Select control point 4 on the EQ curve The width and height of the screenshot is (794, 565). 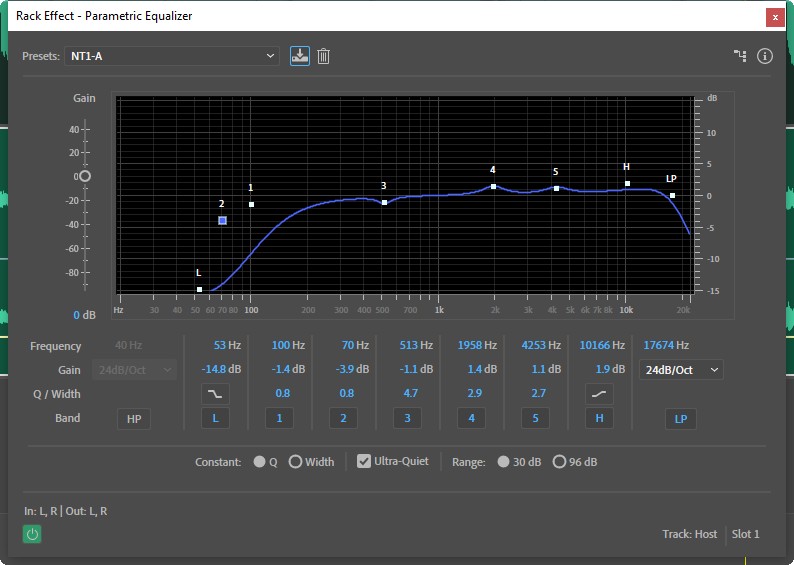pos(493,186)
